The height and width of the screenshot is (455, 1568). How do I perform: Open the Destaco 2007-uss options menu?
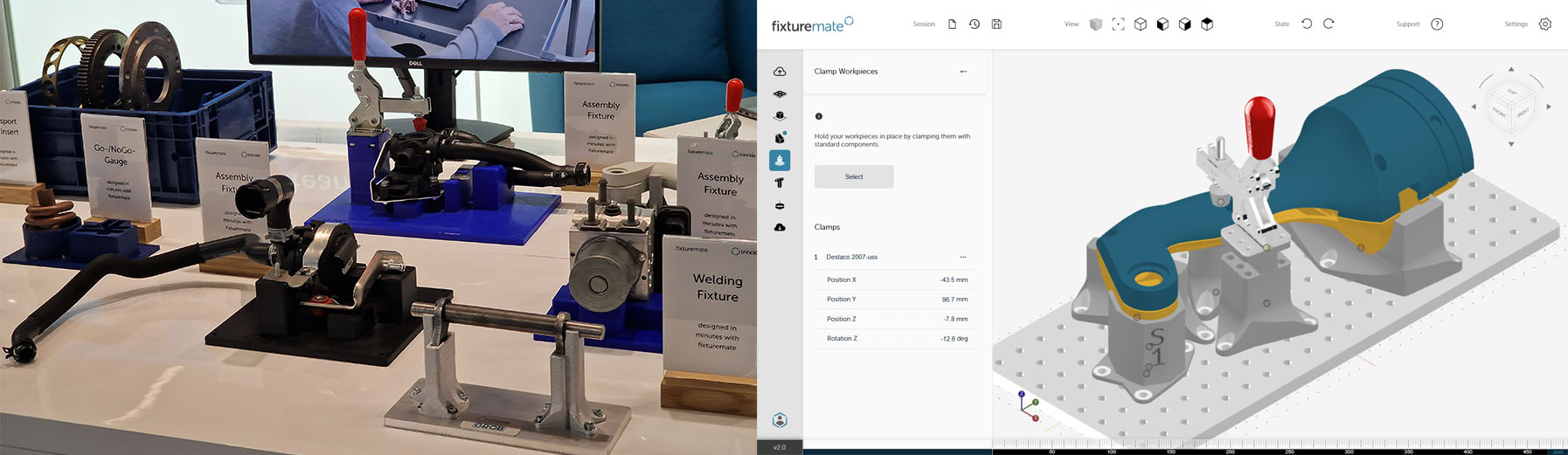point(963,257)
